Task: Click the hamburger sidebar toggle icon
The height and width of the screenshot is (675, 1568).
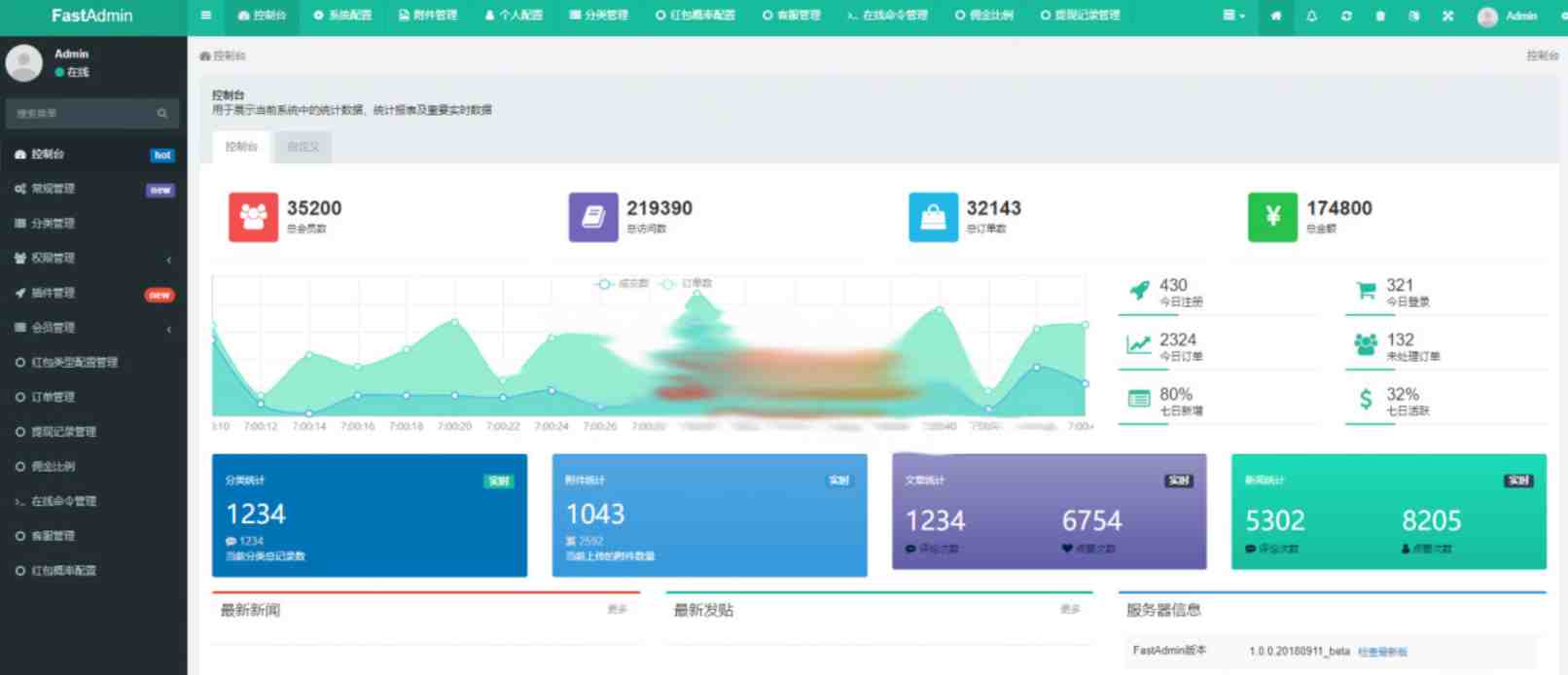Action: 205,16
